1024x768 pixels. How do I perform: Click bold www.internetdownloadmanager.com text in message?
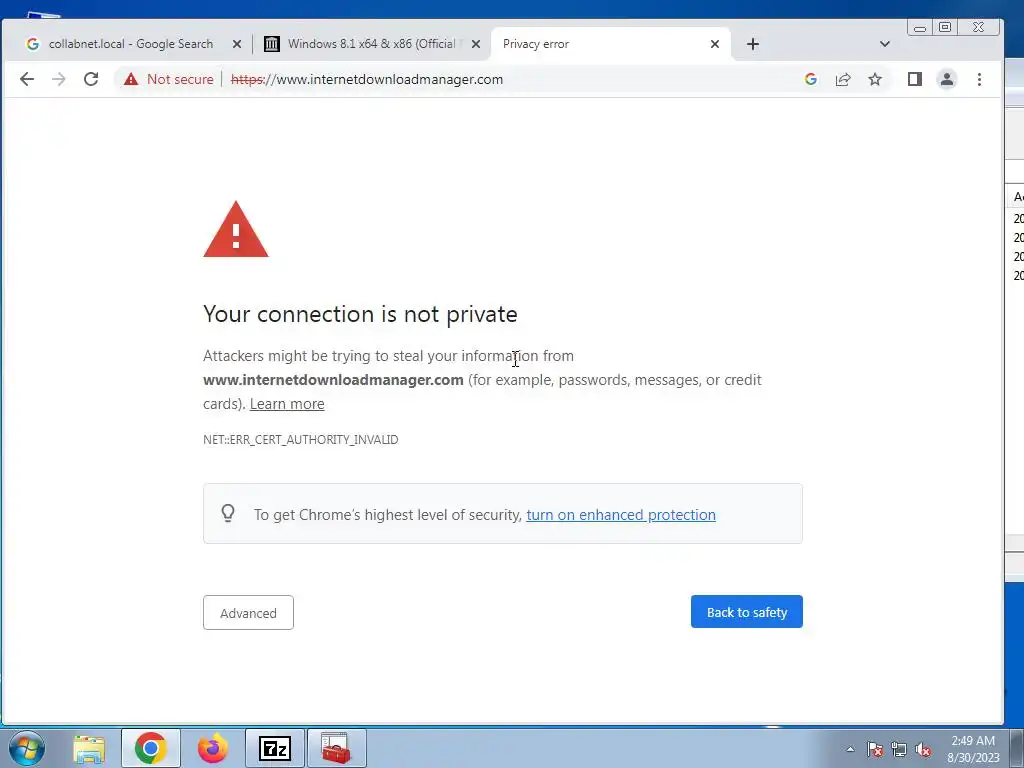coord(333,379)
